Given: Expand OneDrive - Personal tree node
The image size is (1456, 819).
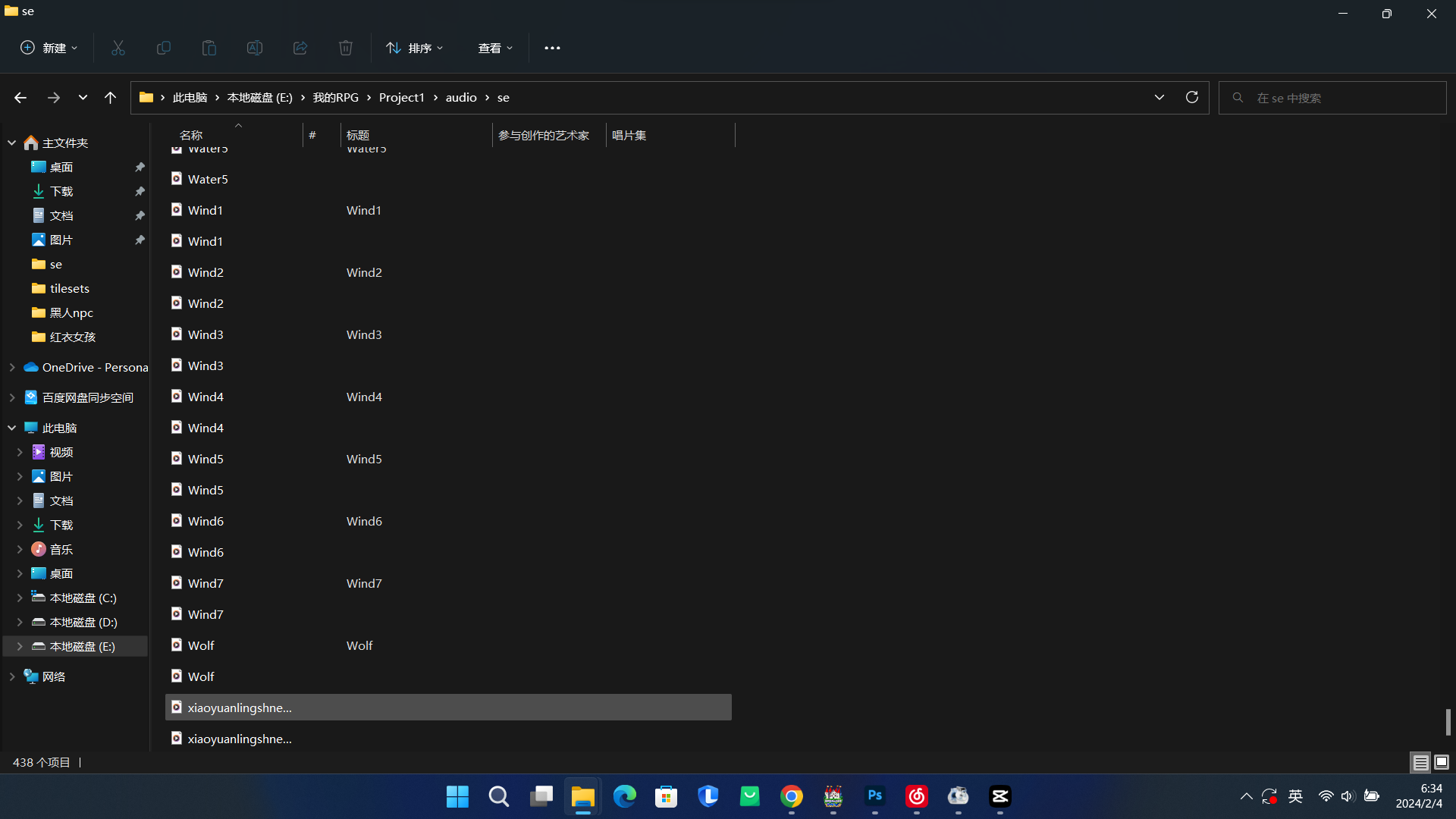Looking at the screenshot, I should 12,367.
